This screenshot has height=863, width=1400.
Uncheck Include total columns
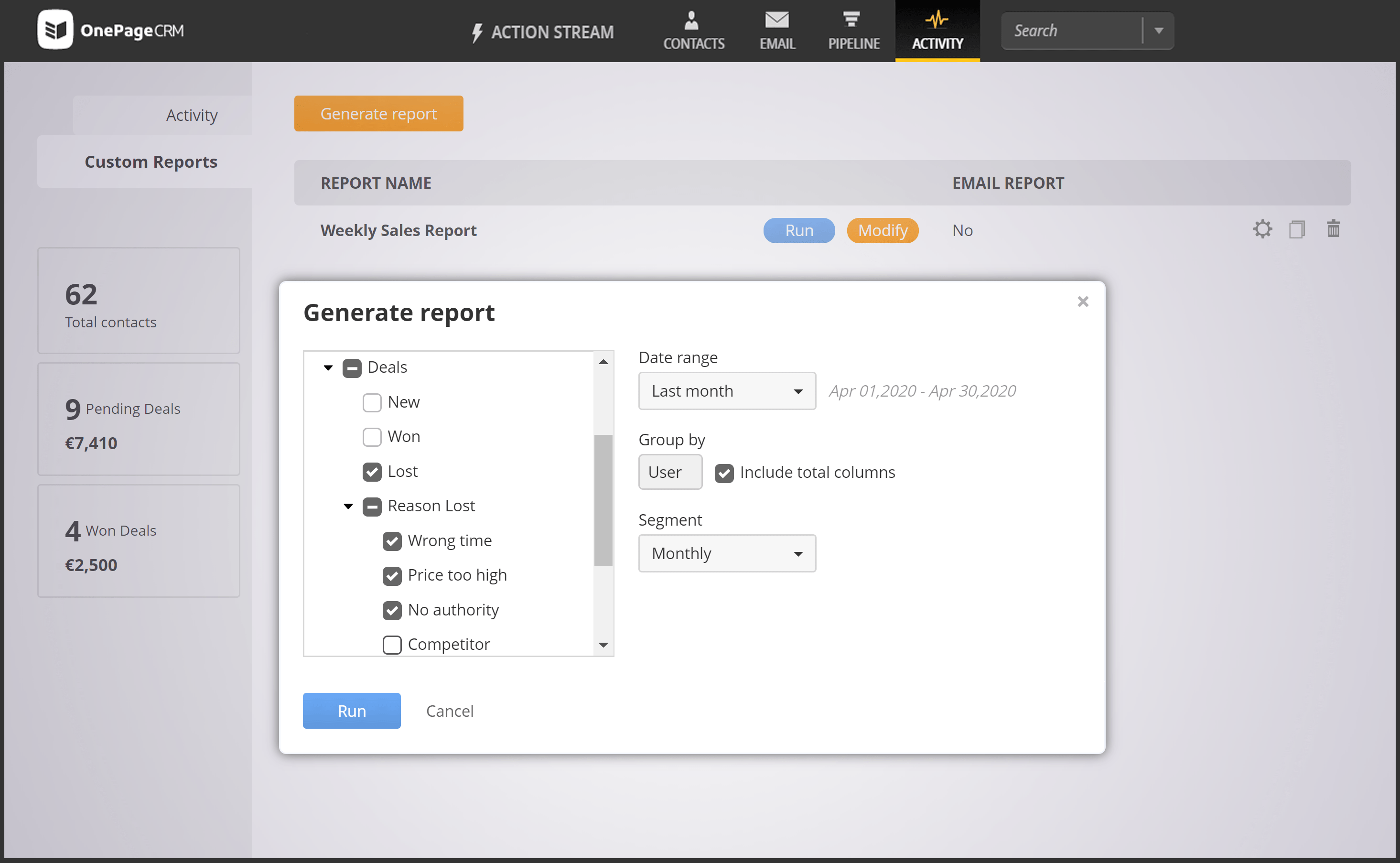coord(724,473)
